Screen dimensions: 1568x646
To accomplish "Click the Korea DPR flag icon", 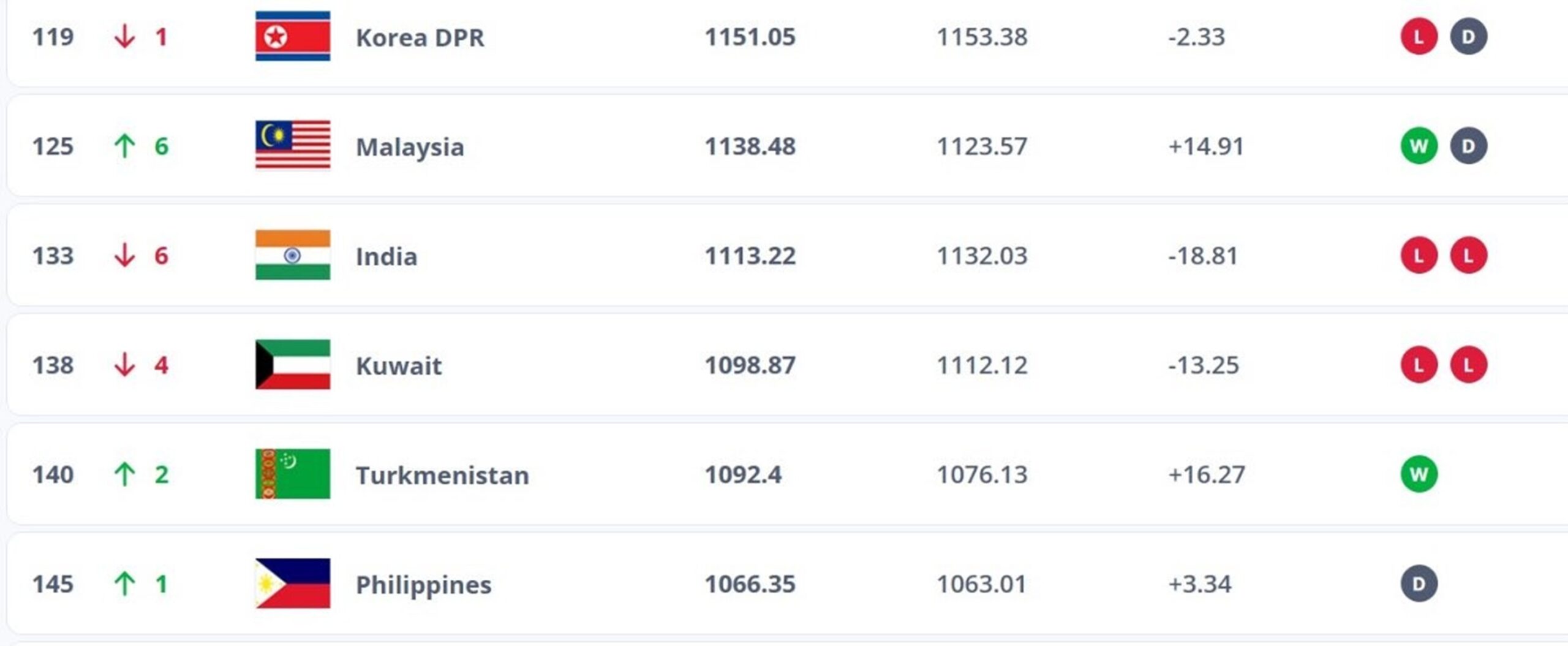I will click(x=293, y=36).
